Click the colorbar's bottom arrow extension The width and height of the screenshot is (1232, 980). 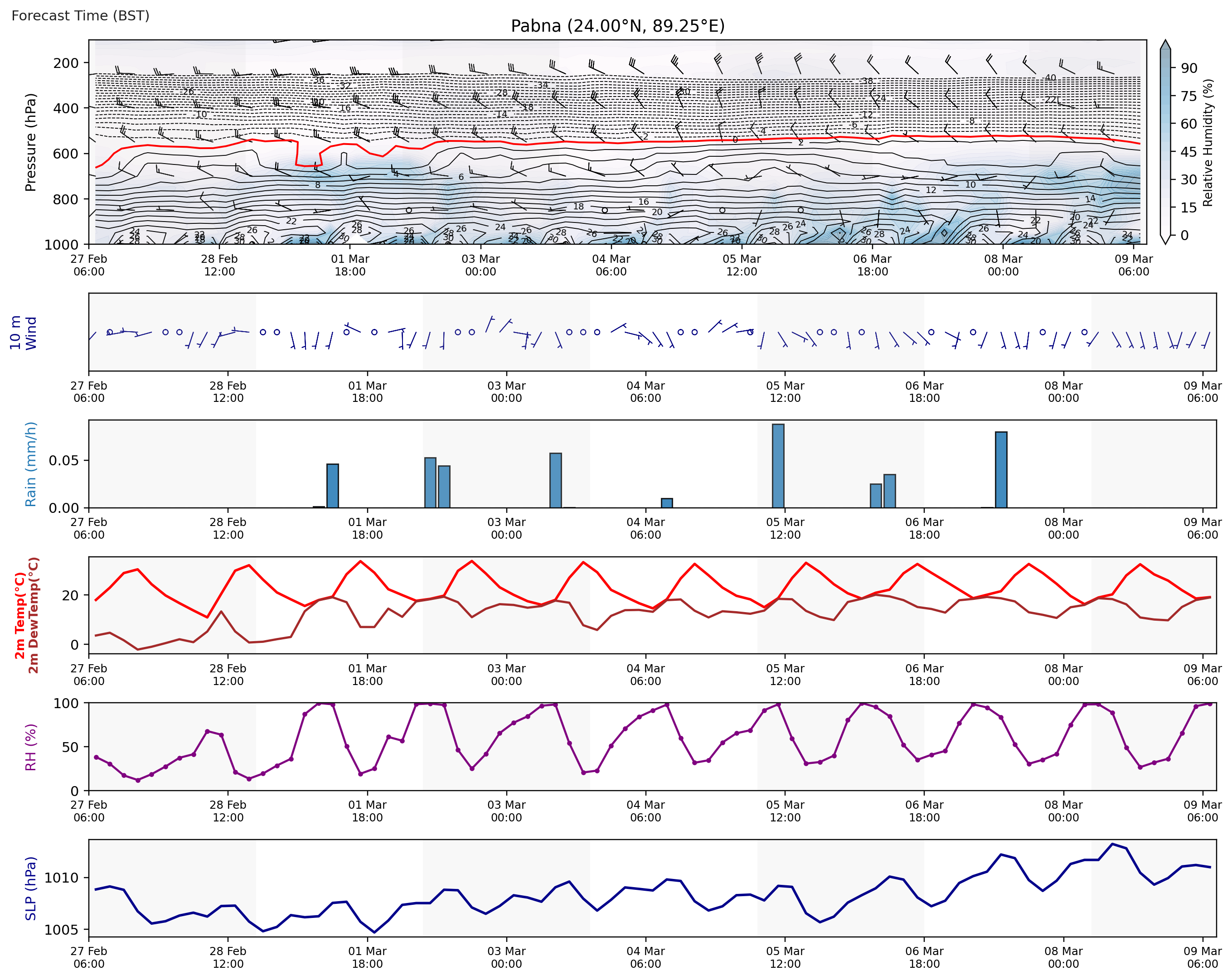(1165, 239)
